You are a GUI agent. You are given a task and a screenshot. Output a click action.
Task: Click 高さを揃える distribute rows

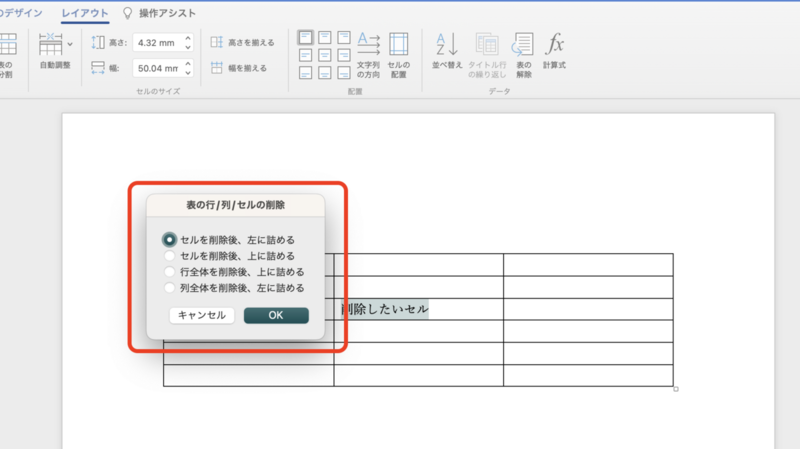[243, 42]
